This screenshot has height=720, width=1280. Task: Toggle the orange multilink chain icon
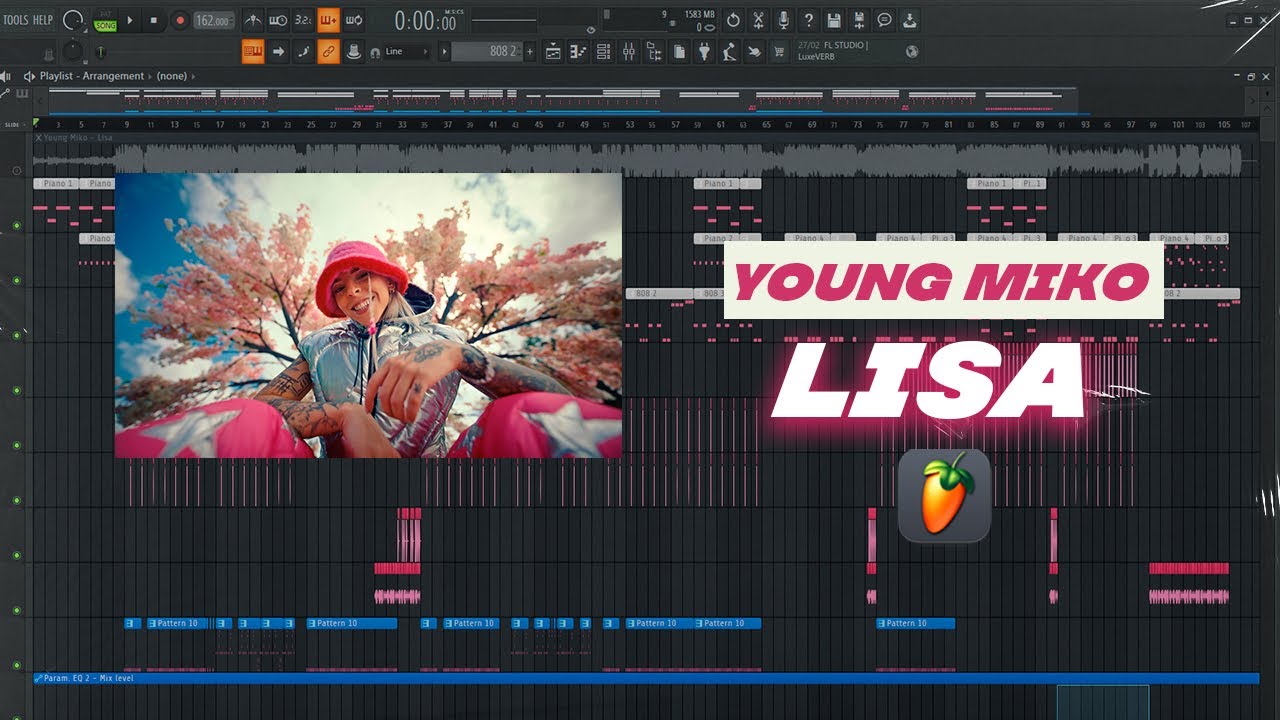[x=328, y=52]
